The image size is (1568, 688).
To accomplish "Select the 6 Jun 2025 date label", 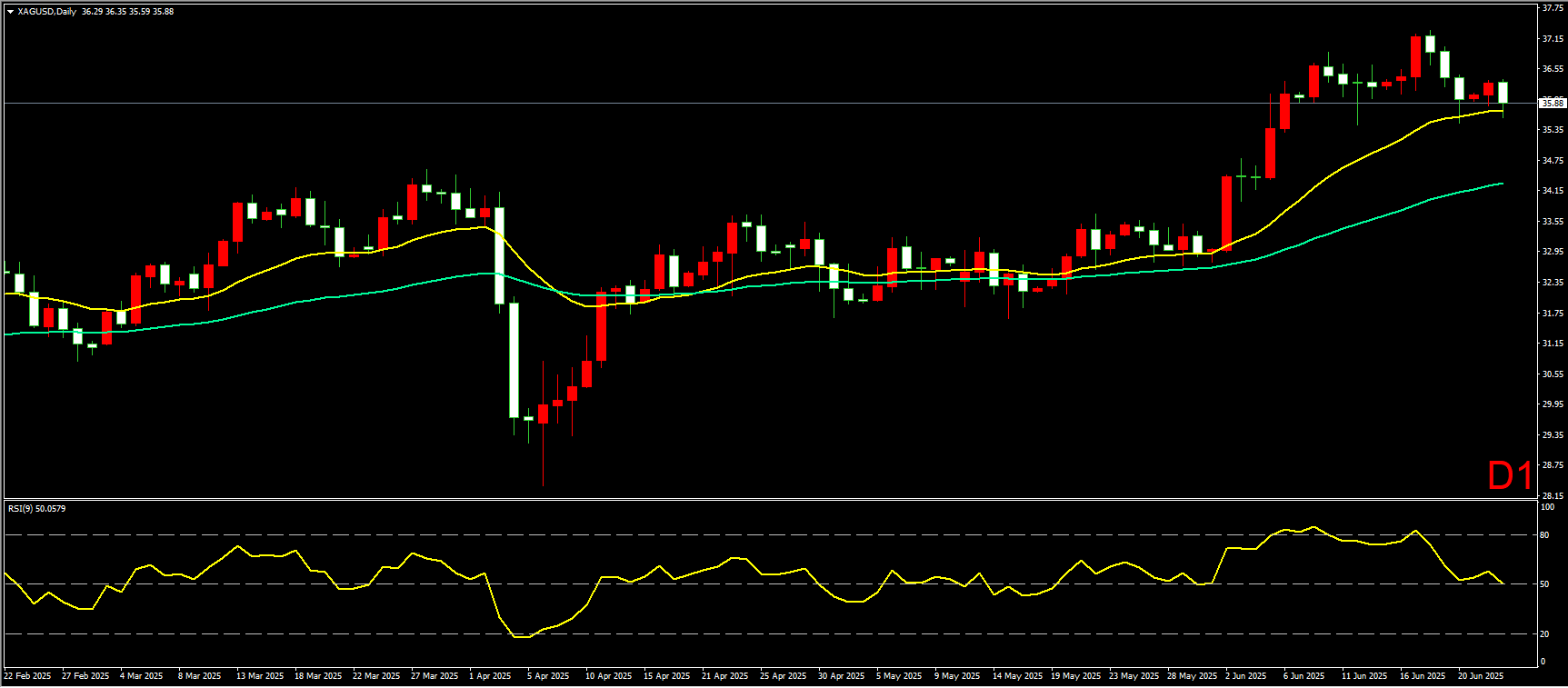I will pos(1303,676).
